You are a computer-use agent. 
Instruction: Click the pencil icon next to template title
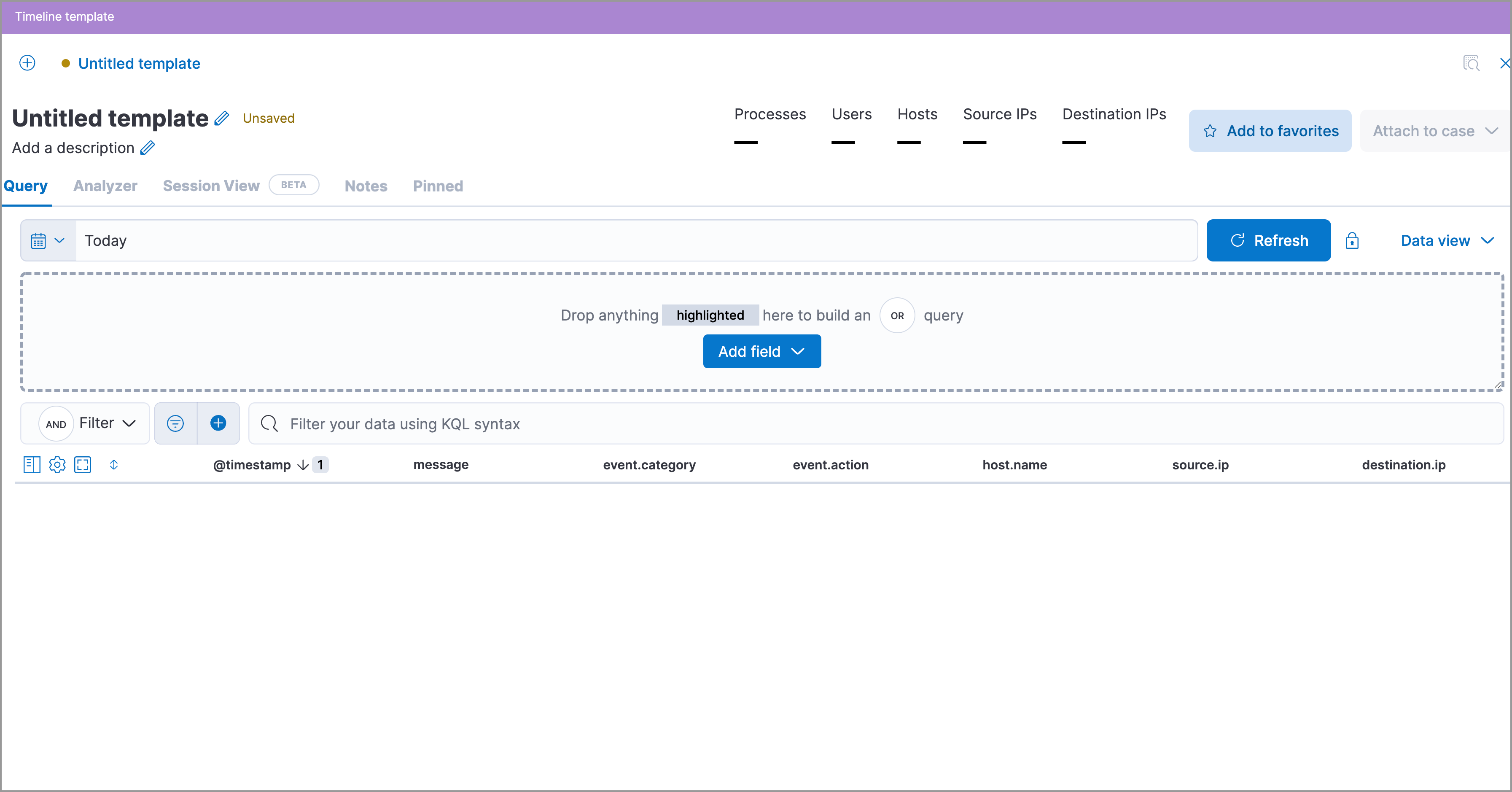pos(221,119)
